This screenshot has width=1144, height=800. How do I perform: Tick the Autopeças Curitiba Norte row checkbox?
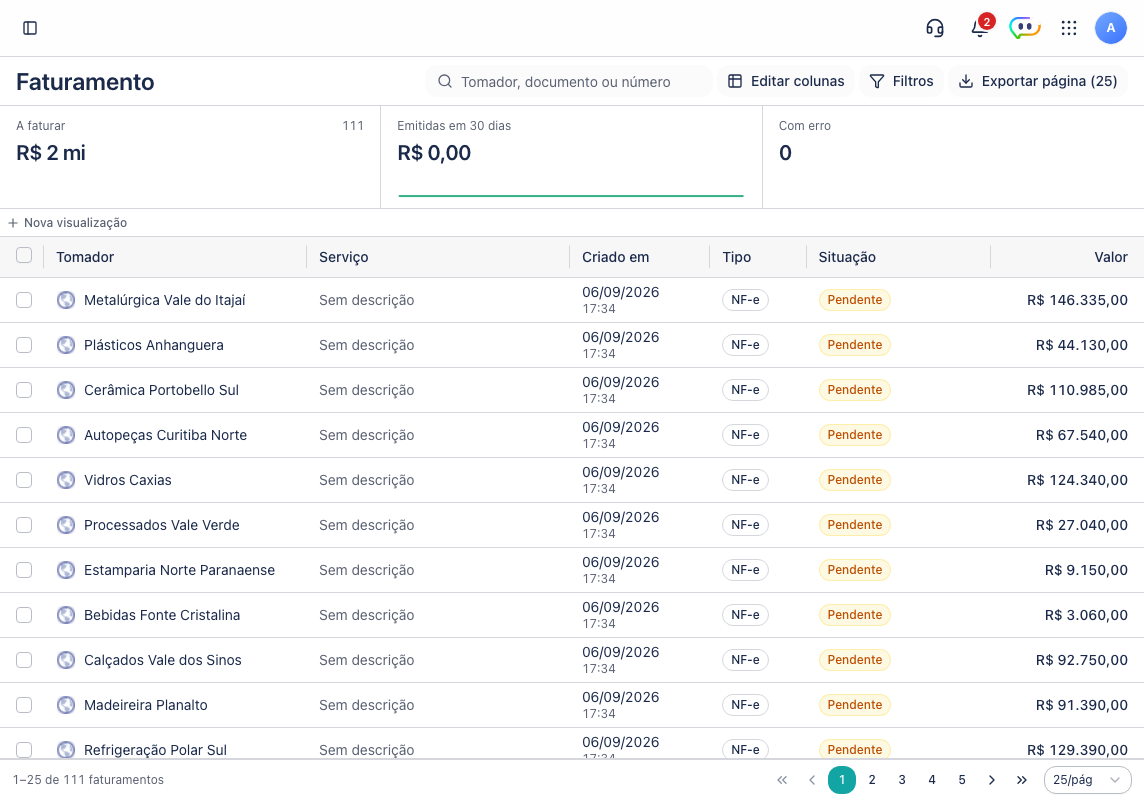pyautogui.click(x=24, y=435)
